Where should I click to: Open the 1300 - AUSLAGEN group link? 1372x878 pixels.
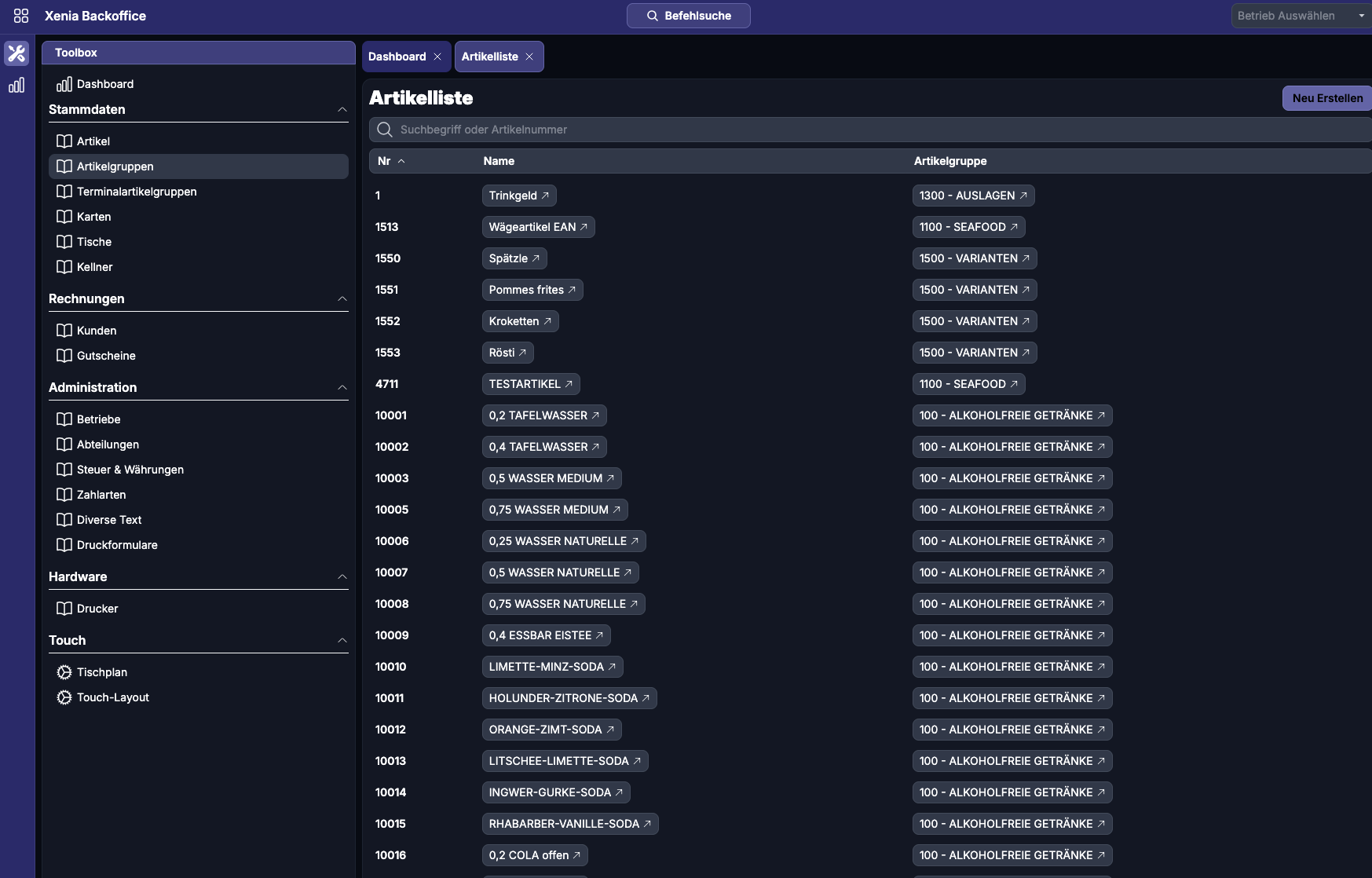point(972,196)
